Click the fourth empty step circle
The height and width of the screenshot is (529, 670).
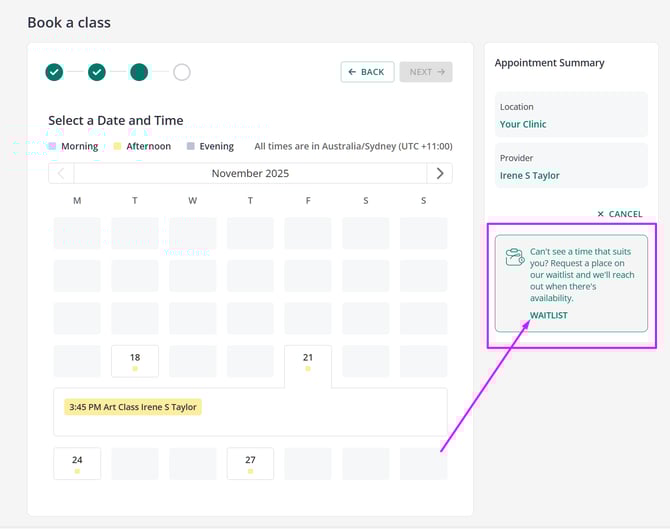click(x=181, y=72)
